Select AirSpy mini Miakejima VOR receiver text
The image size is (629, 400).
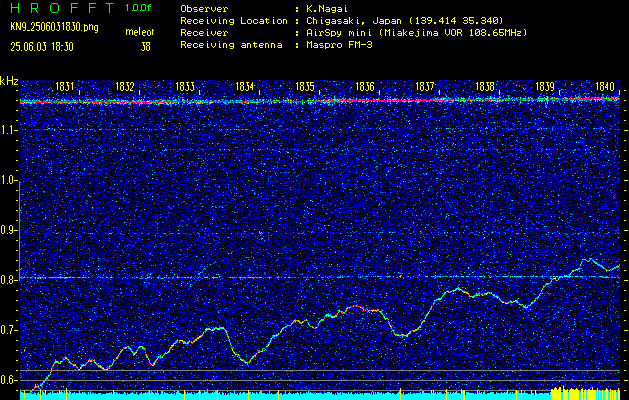click(417, 33)
